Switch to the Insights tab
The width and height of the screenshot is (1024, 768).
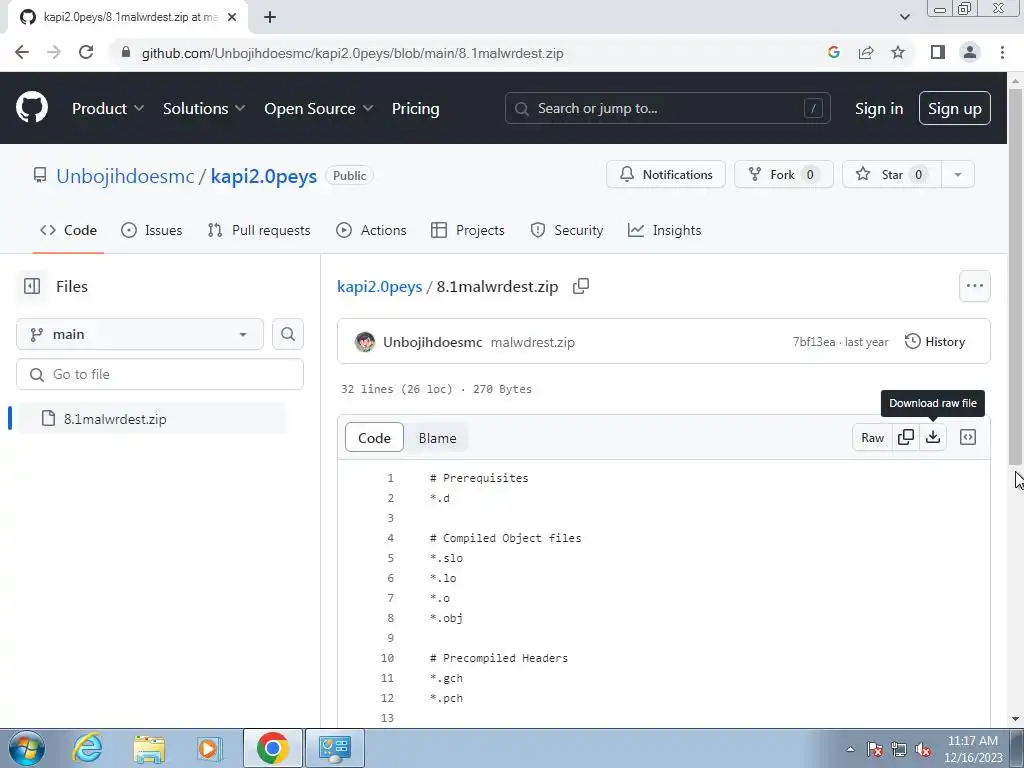[x=664, y=231]
